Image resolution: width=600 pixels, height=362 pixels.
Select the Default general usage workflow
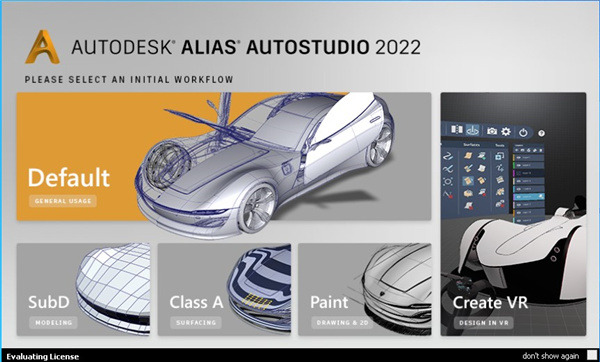click(x=224, y=156)
